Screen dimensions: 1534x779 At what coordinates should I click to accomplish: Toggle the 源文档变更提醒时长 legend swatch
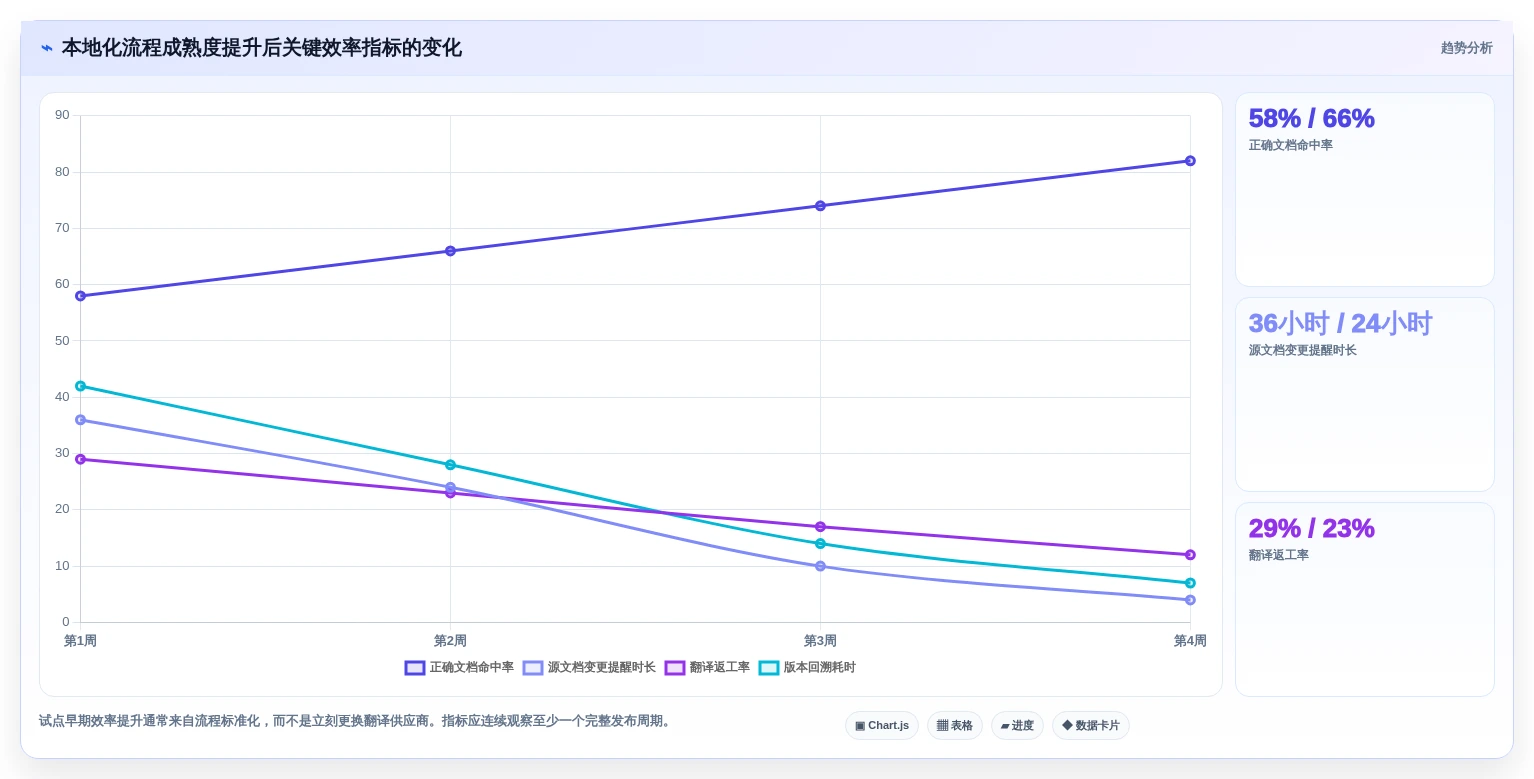pyautogui.click(x=533, y=668)
